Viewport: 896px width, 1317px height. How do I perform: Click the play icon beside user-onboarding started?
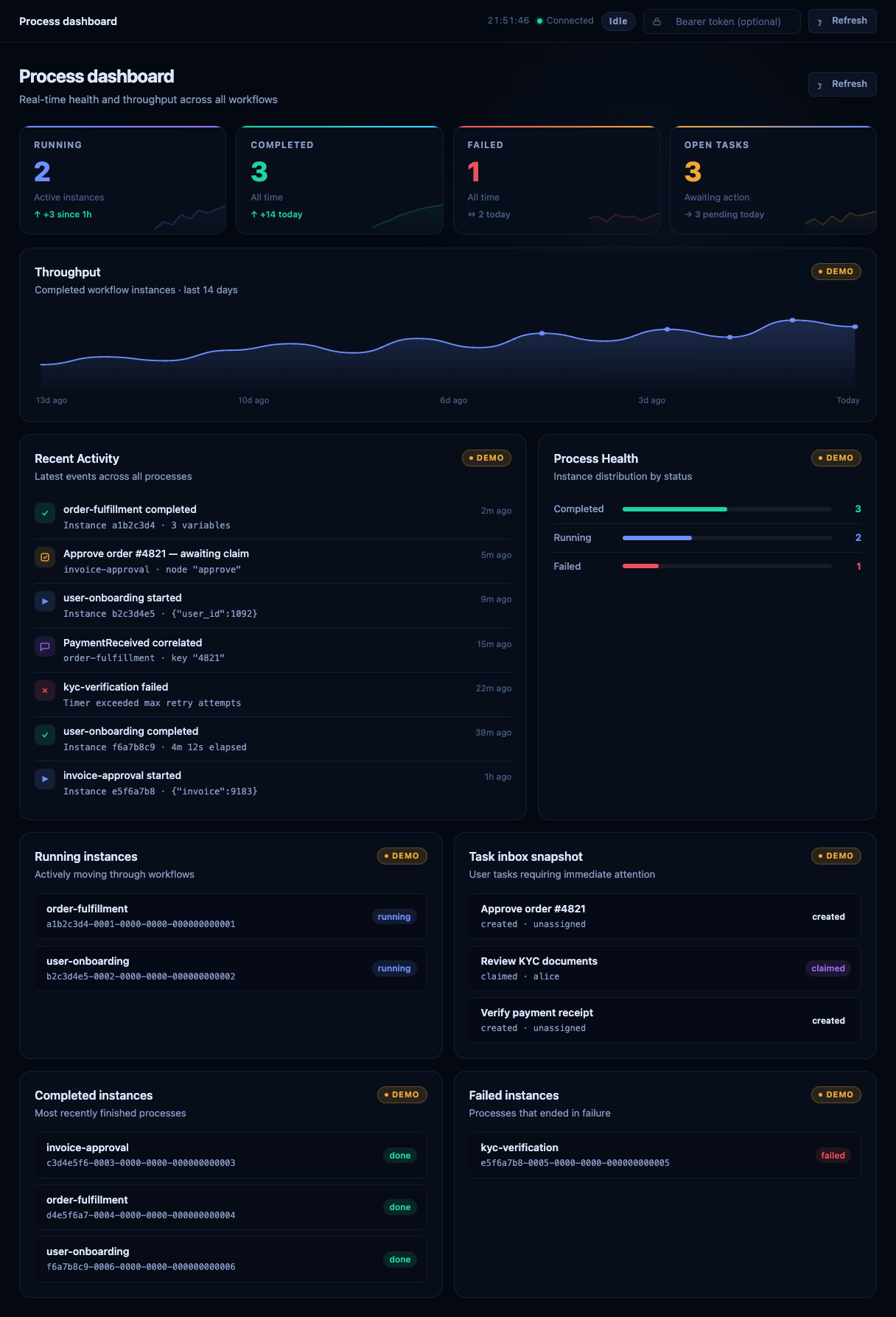(45, 601)
